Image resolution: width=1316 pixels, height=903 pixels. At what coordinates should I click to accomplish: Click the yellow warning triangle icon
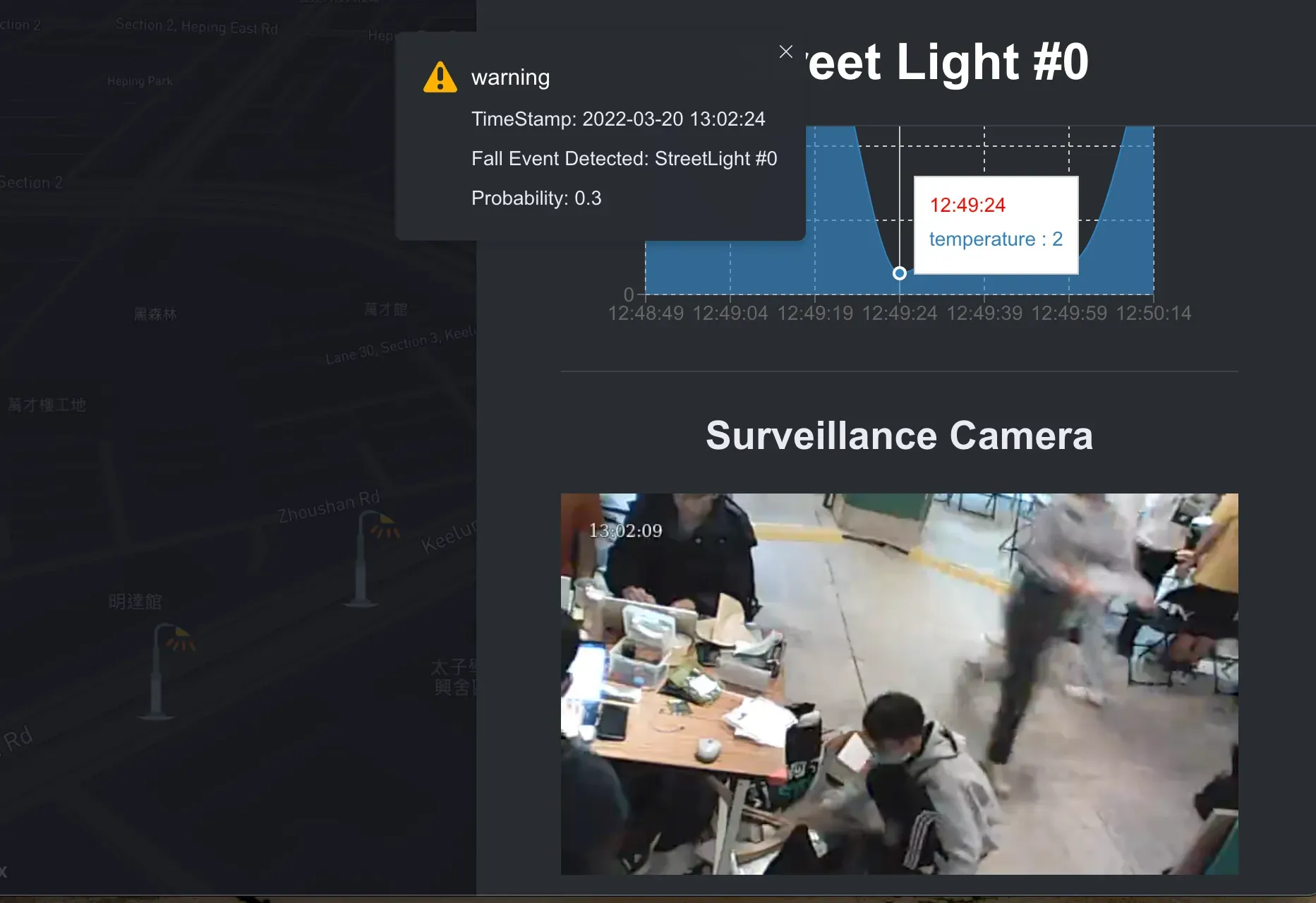440,77
